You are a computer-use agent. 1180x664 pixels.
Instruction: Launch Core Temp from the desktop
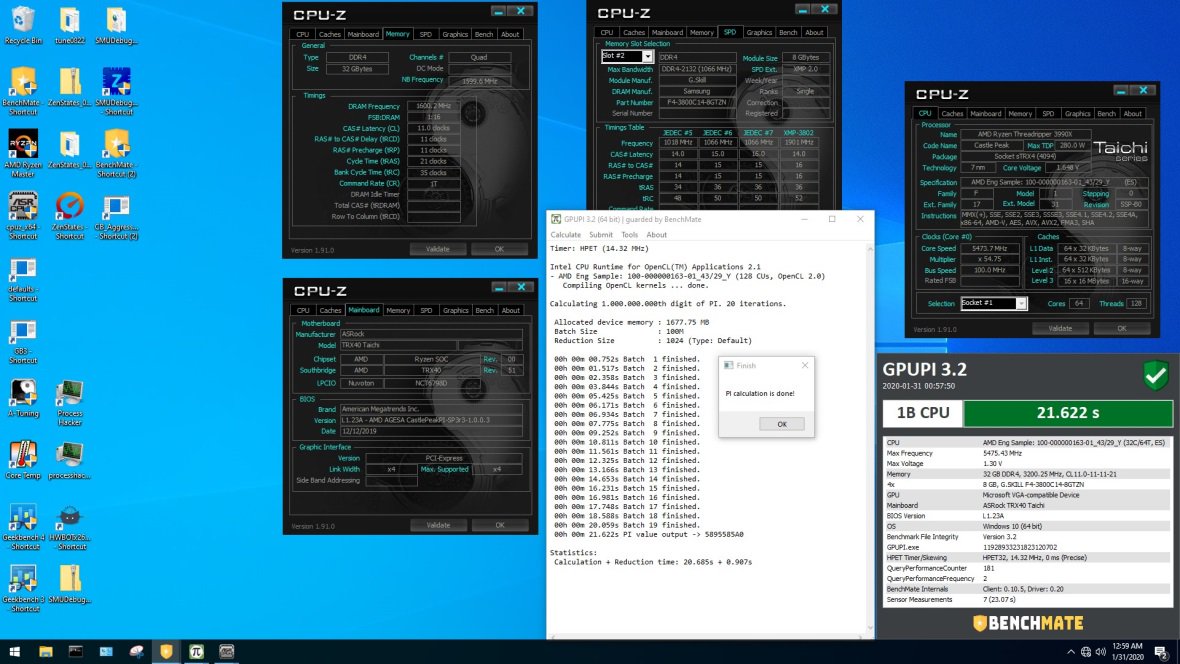pyautogui.click(x=23, y=458)
